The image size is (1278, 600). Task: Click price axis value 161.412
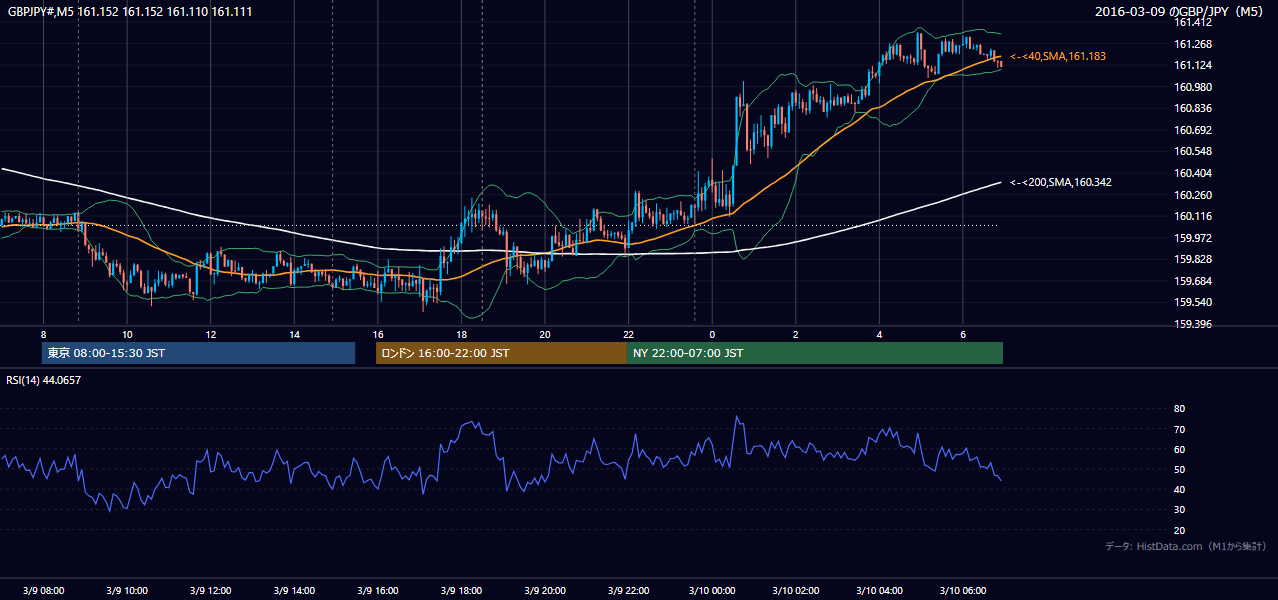1192,22
